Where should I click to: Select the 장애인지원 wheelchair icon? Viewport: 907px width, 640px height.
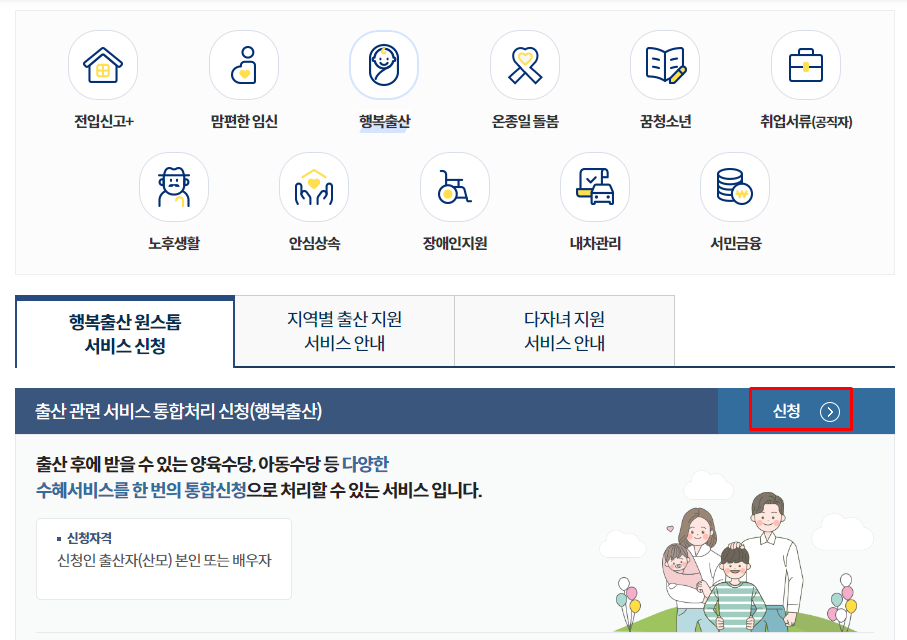click(x=455, y=187)
